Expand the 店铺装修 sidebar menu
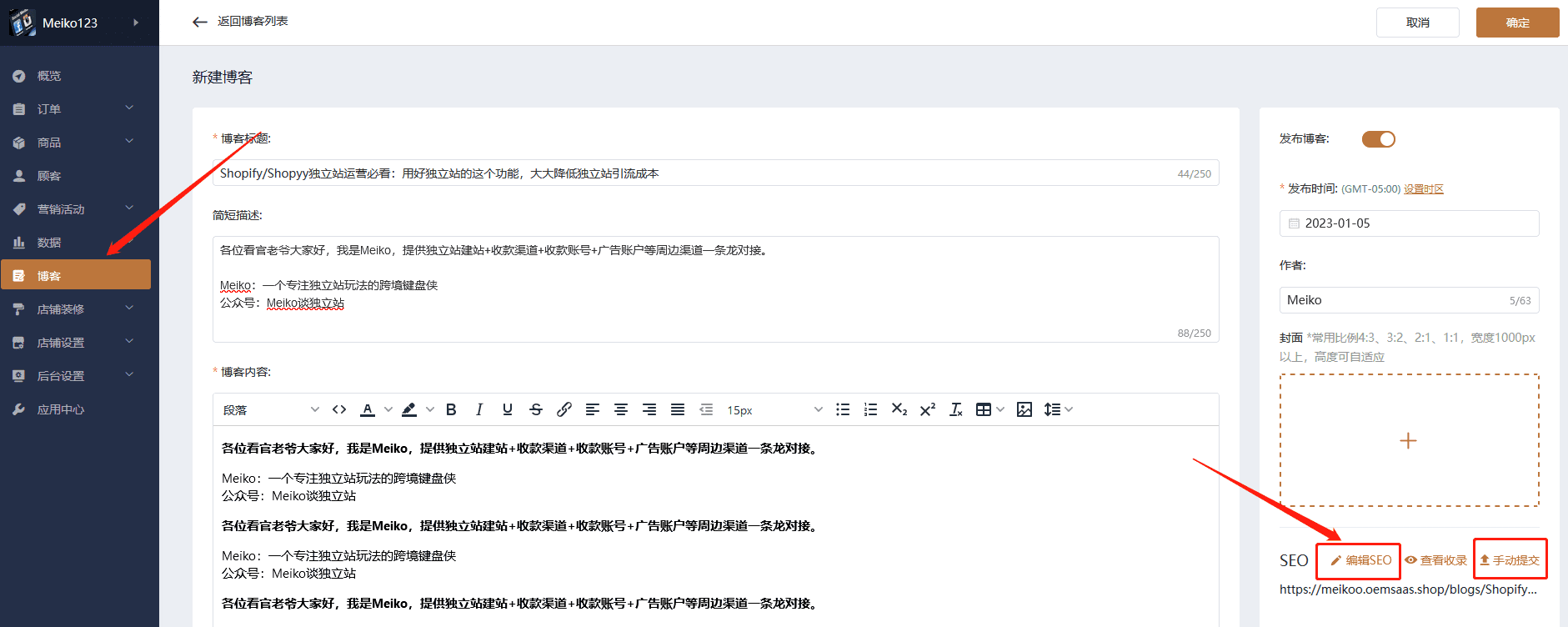1568x627 pixels. click(x=129, y=308)
